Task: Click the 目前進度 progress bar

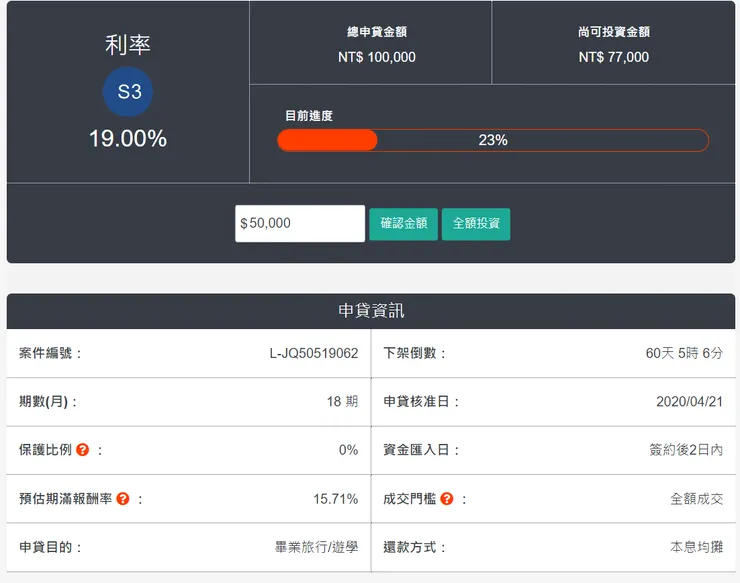Action: (492, 140)
